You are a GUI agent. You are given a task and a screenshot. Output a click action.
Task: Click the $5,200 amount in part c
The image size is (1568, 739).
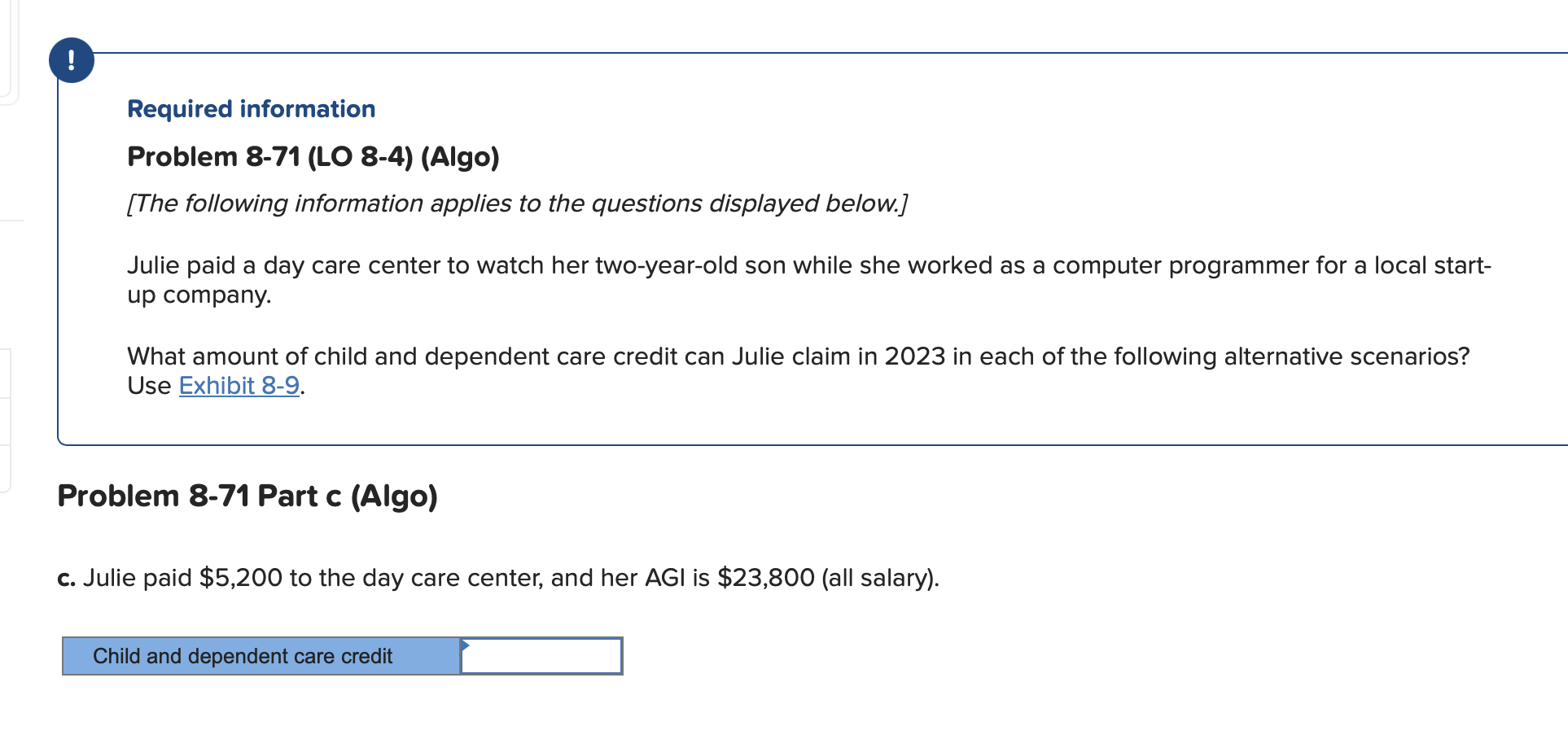[x=239, y=578]
